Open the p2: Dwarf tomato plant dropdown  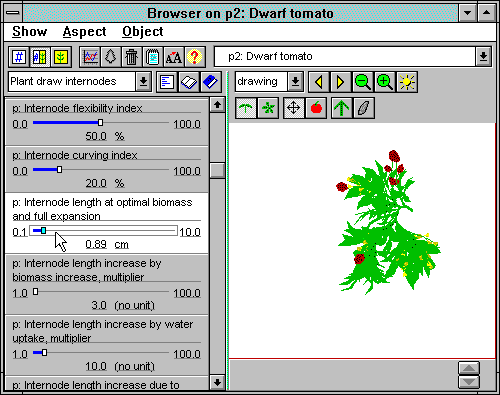click(483, 56)
